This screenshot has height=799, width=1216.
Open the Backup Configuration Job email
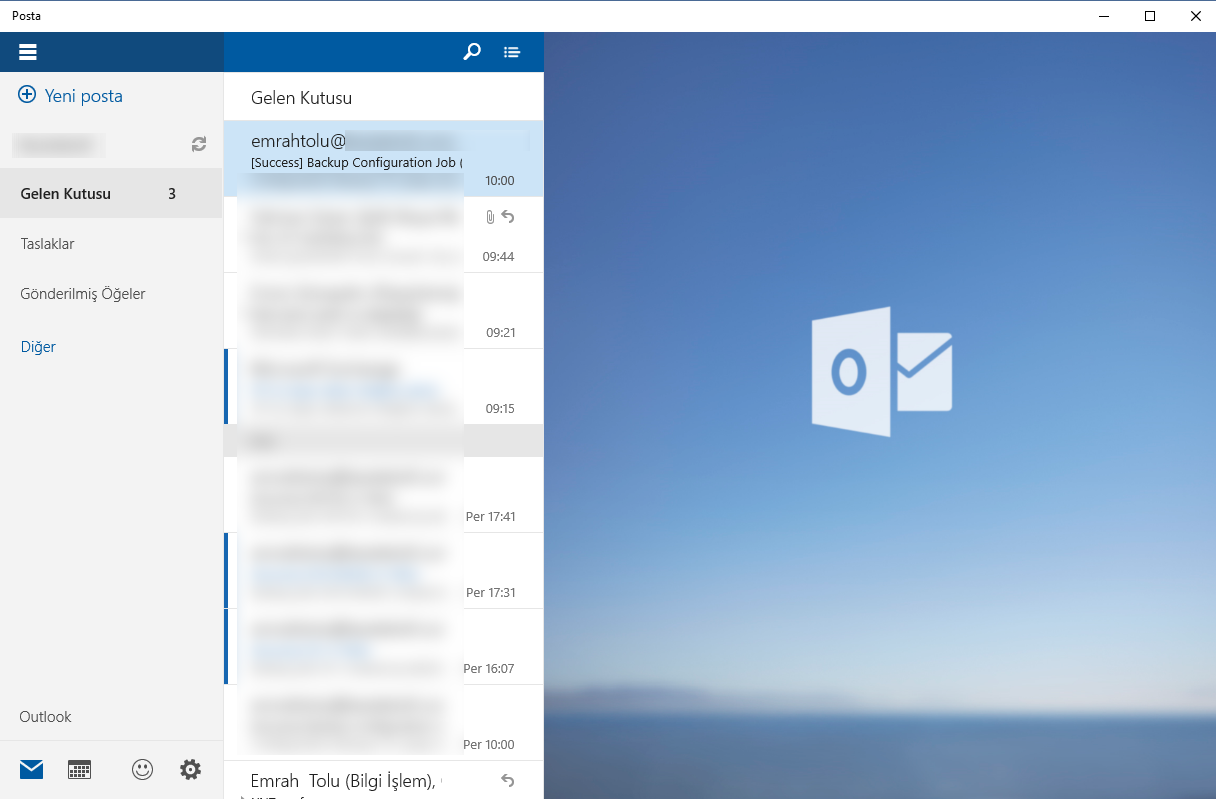384,159
